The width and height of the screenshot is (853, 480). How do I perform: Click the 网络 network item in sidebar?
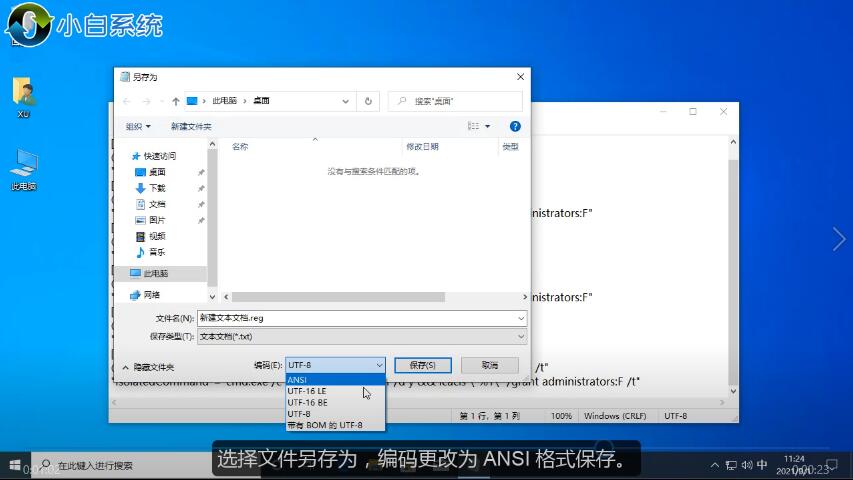click(x=151, y=295)
